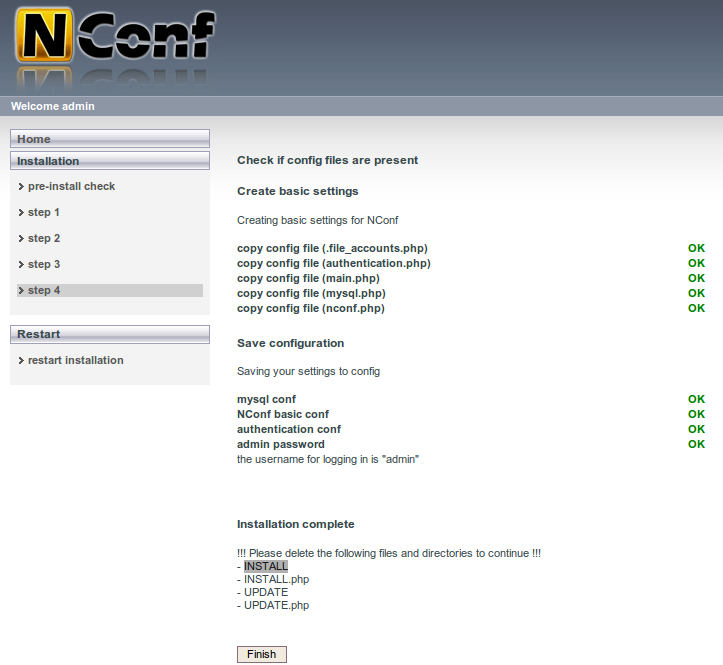The height and width of the screenshot is (665, 723).
Task: Click 'copy config file (main.php)' row
Action: click(308, 278)
